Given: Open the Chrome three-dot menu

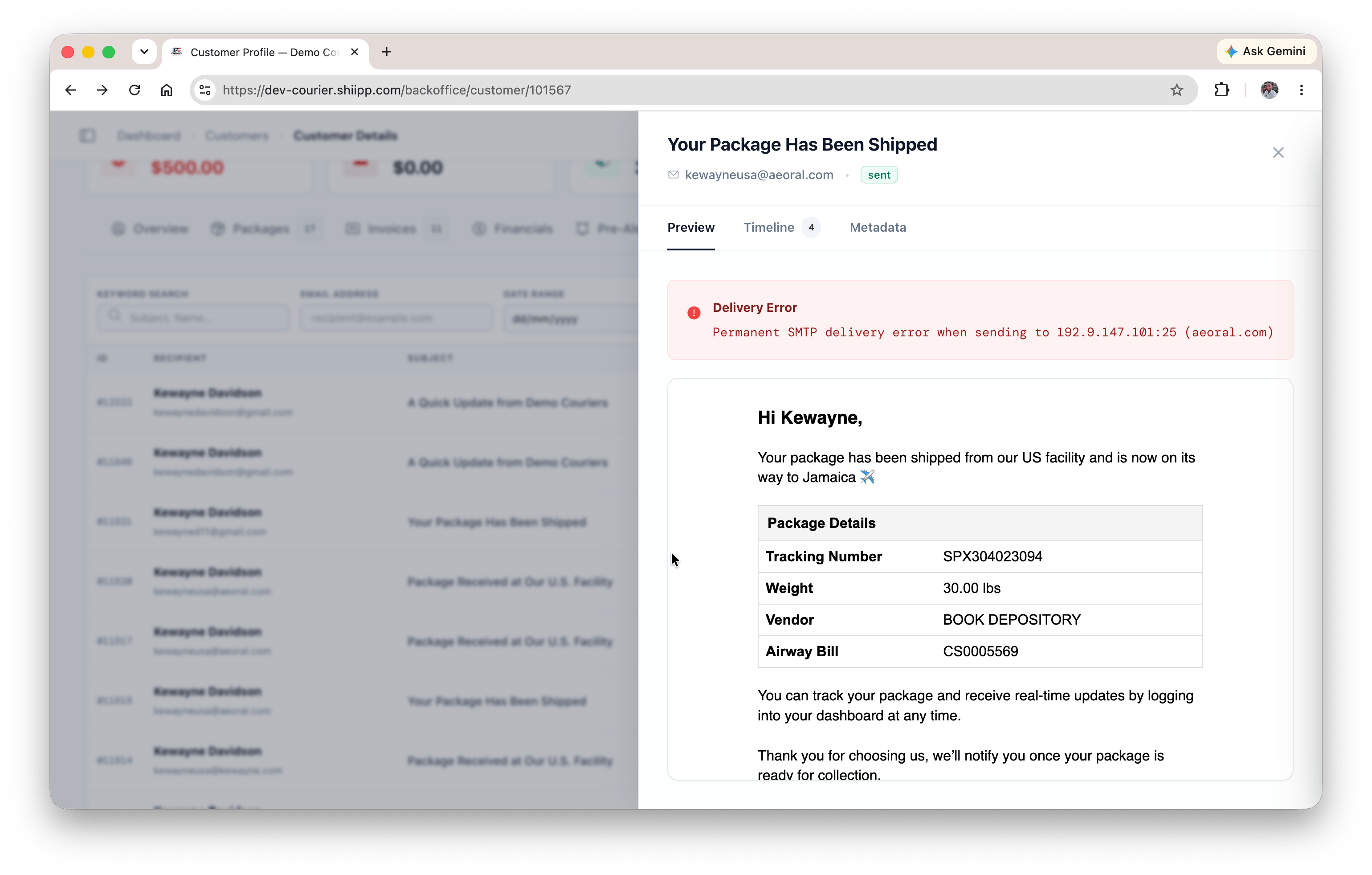Looking at the screenshot, I should [x=1301, y=90].
